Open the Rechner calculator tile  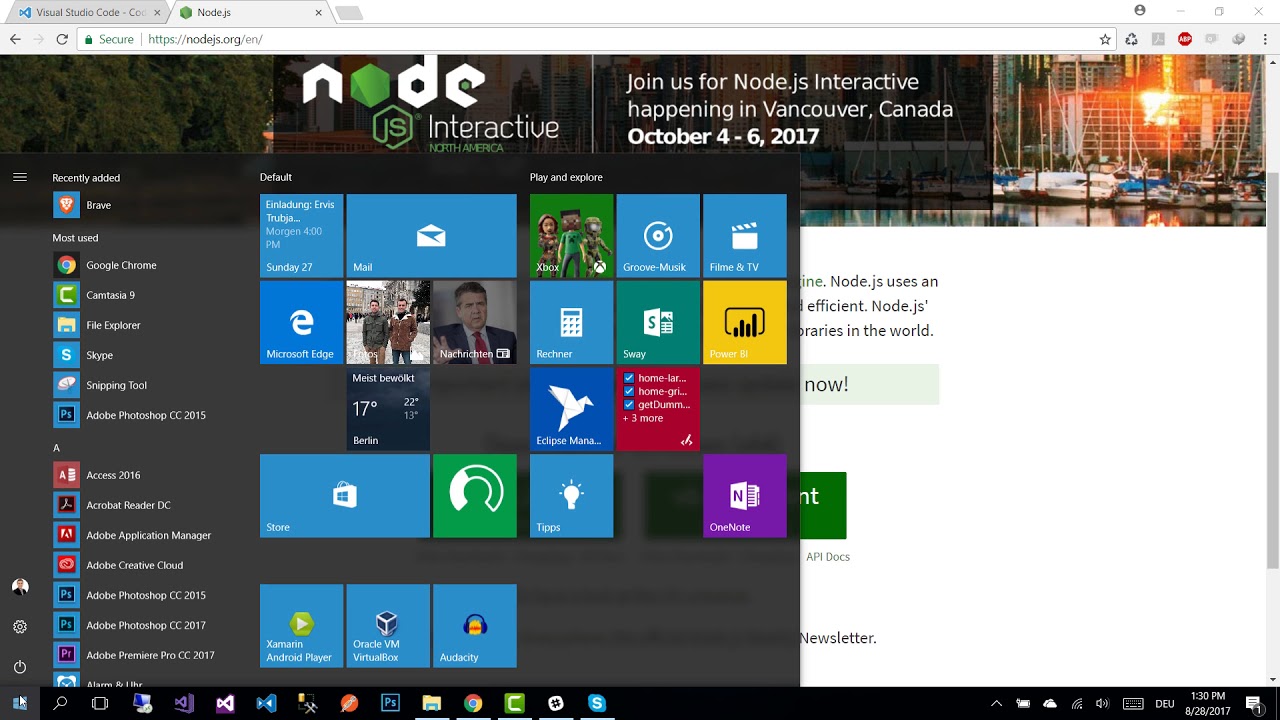point(571,322)
